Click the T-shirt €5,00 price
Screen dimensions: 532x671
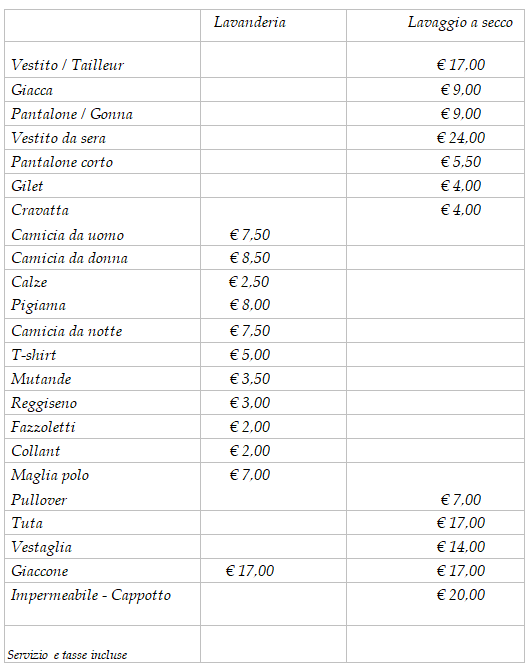coord(250,355)
